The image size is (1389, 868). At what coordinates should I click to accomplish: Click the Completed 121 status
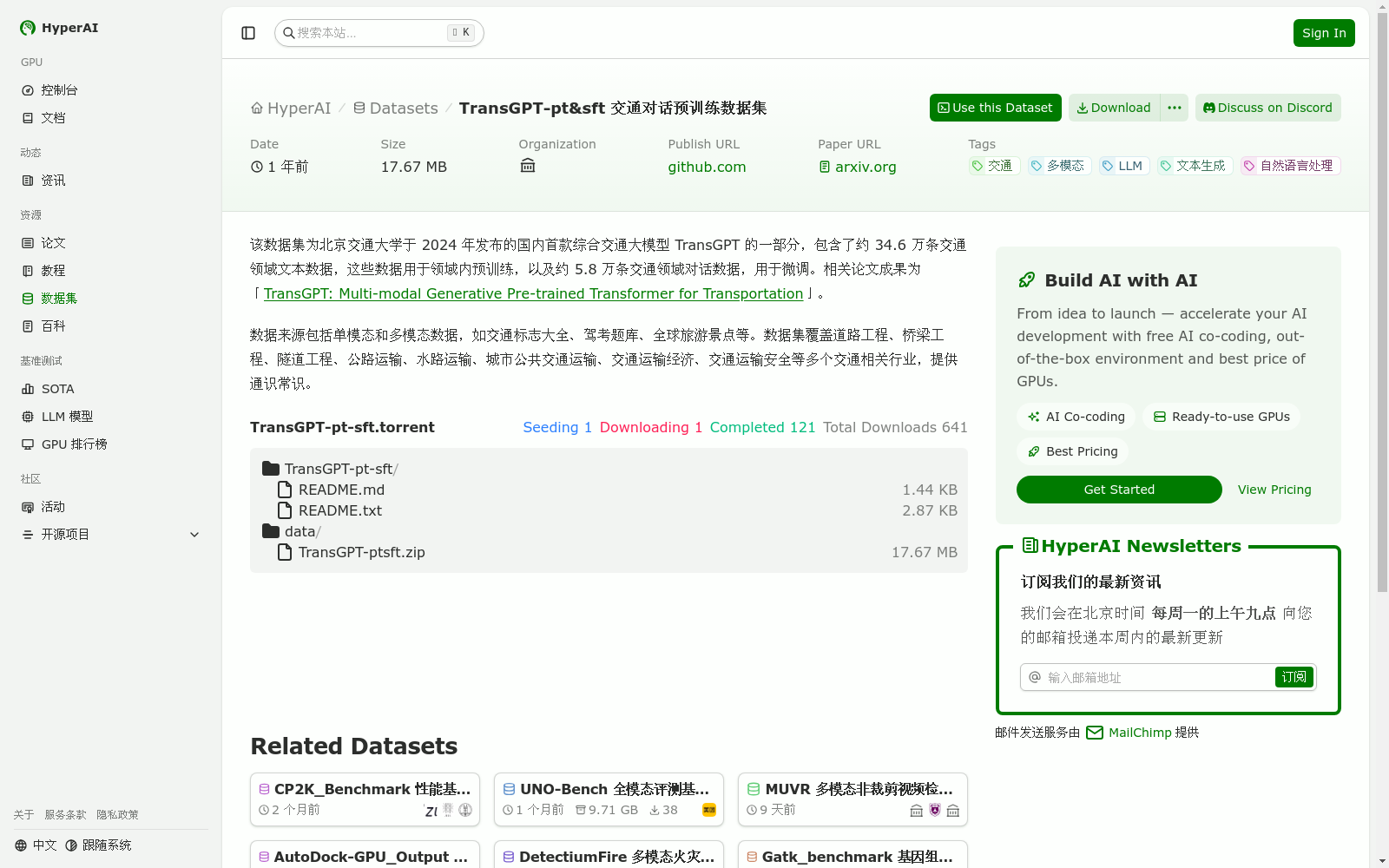[762, 427]
